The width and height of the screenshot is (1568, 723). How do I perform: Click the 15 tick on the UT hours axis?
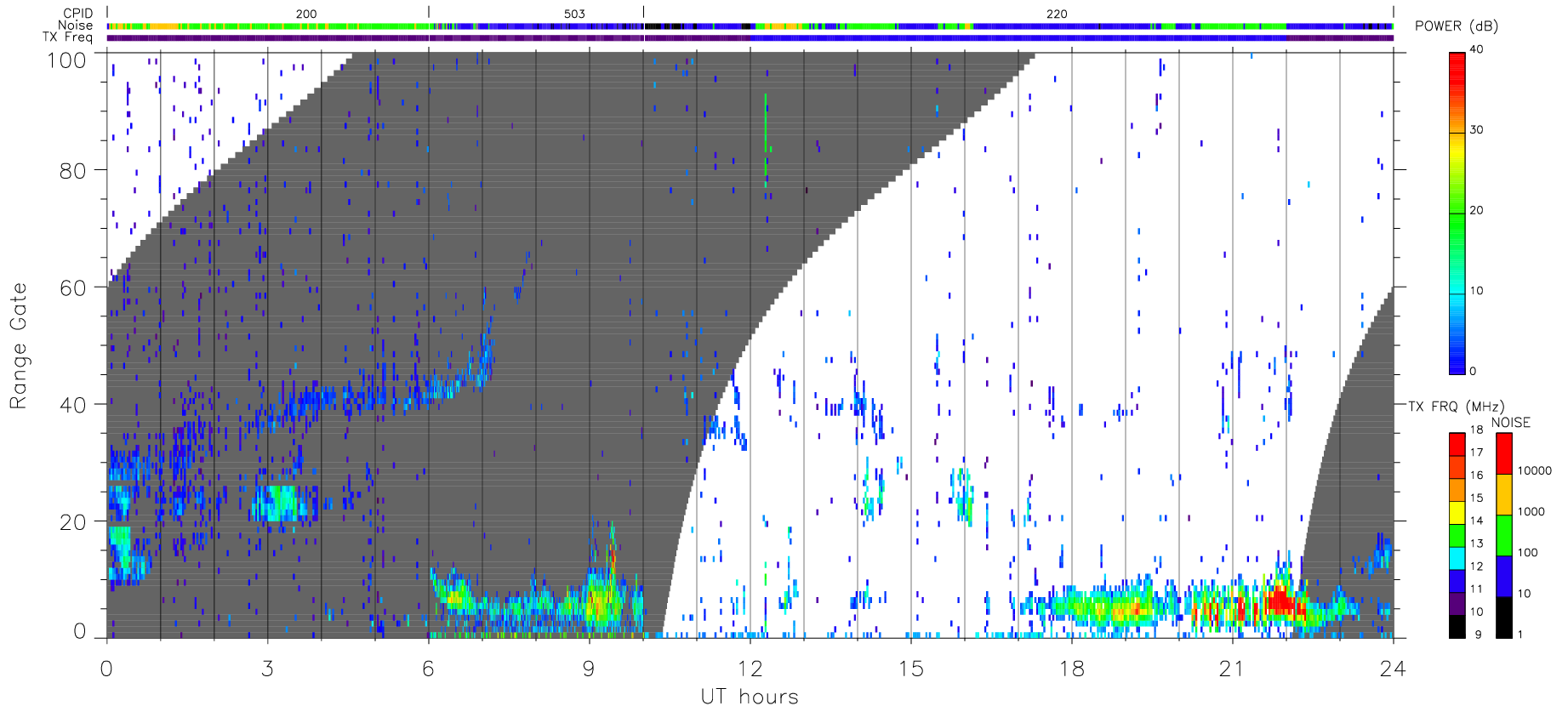(x=910, y=669)
